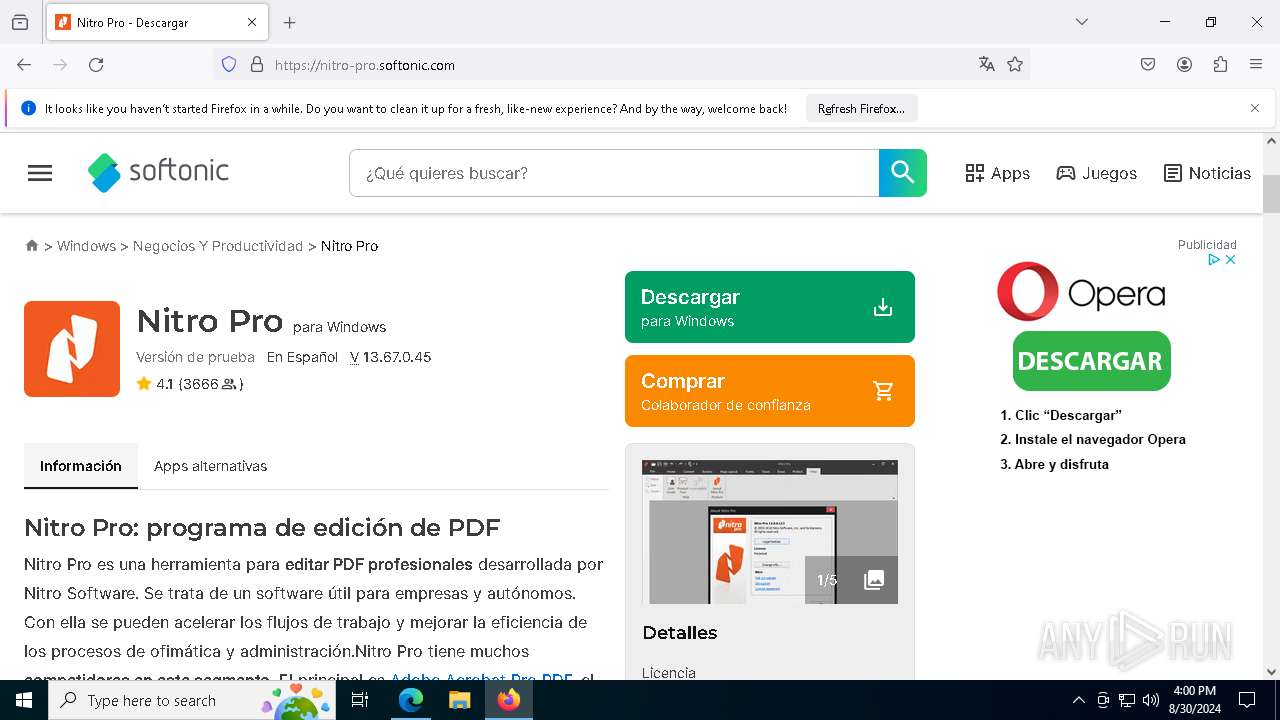Open the notification center icon
Screen dimensions: 1280x720
coord(1247,700)
